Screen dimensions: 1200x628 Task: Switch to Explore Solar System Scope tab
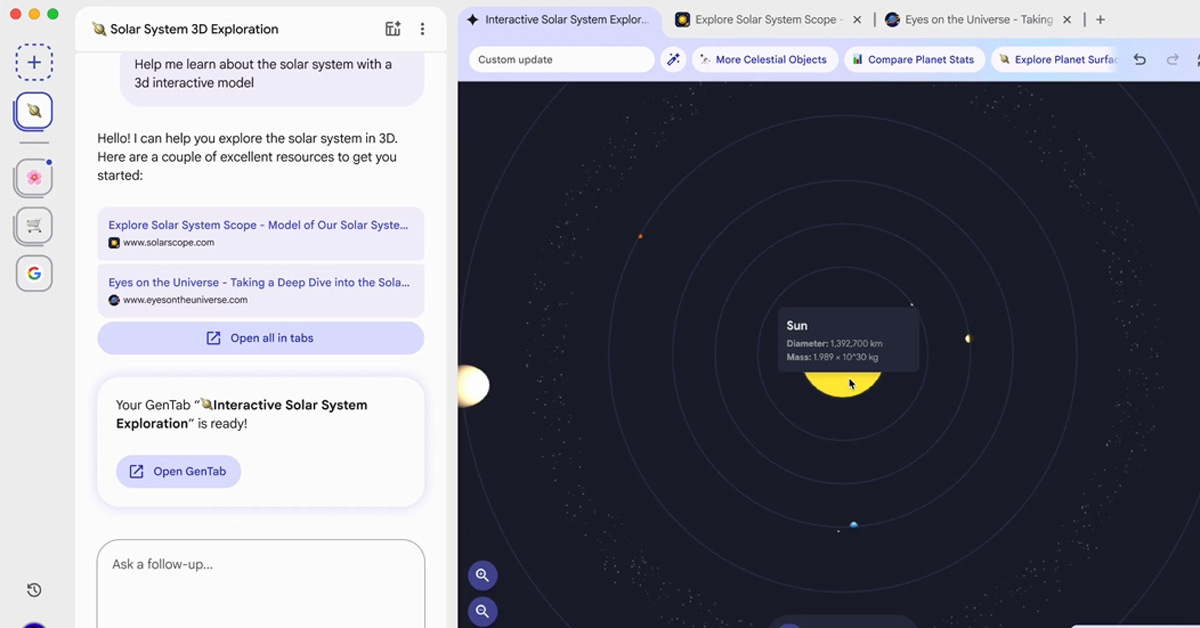pos(758,20)
